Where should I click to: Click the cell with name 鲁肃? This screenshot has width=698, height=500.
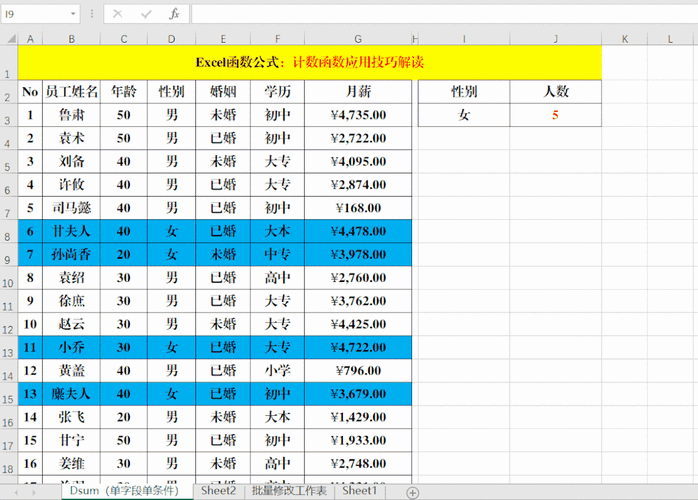tap(72, 115)
